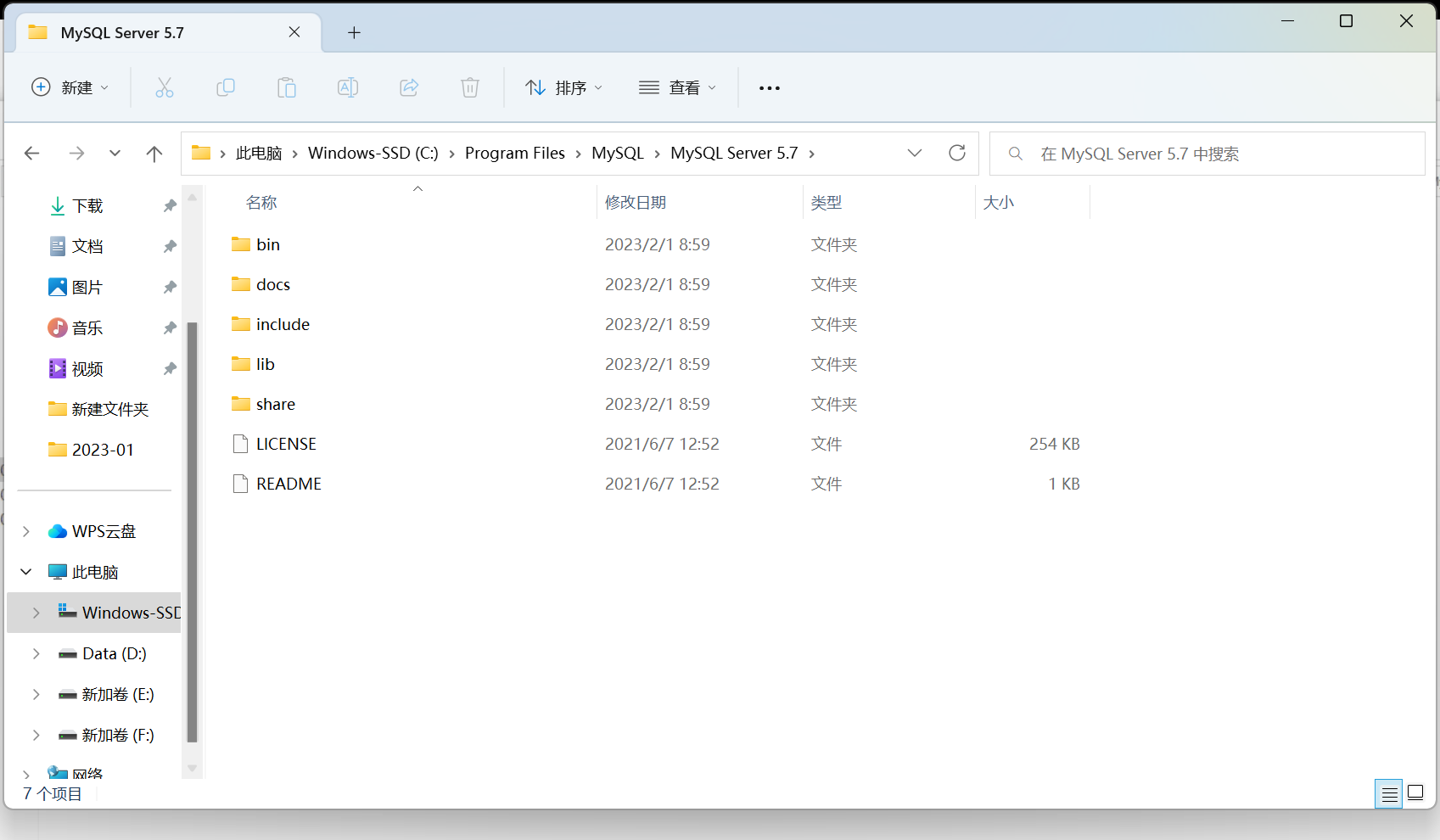Select the include folder icon
Image resolution: width=1440 pixels, height=840 pixels.
pyautogui.click(x=241, y=324)
